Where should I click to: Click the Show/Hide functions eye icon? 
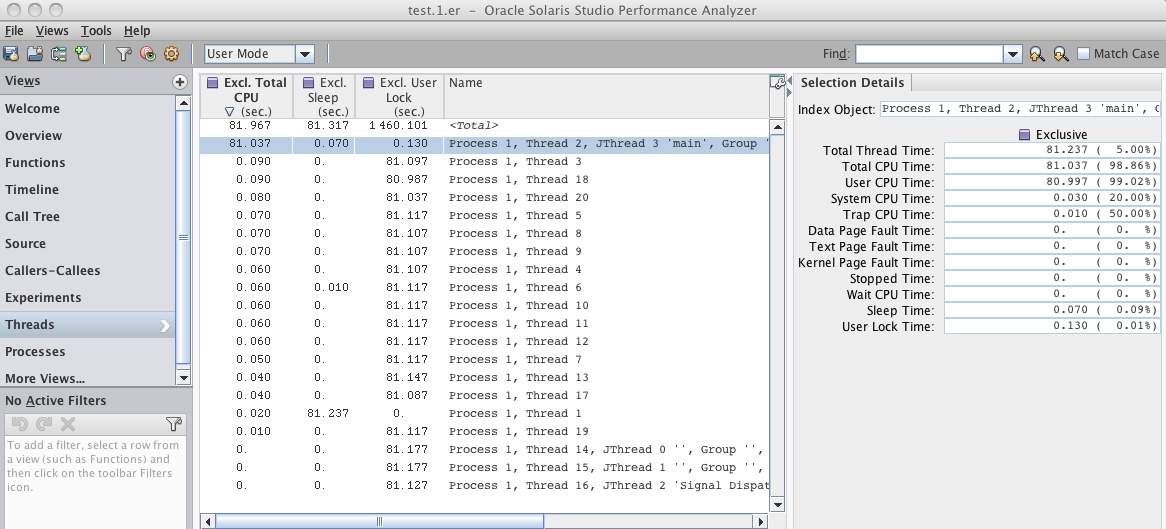pos(148,54)
